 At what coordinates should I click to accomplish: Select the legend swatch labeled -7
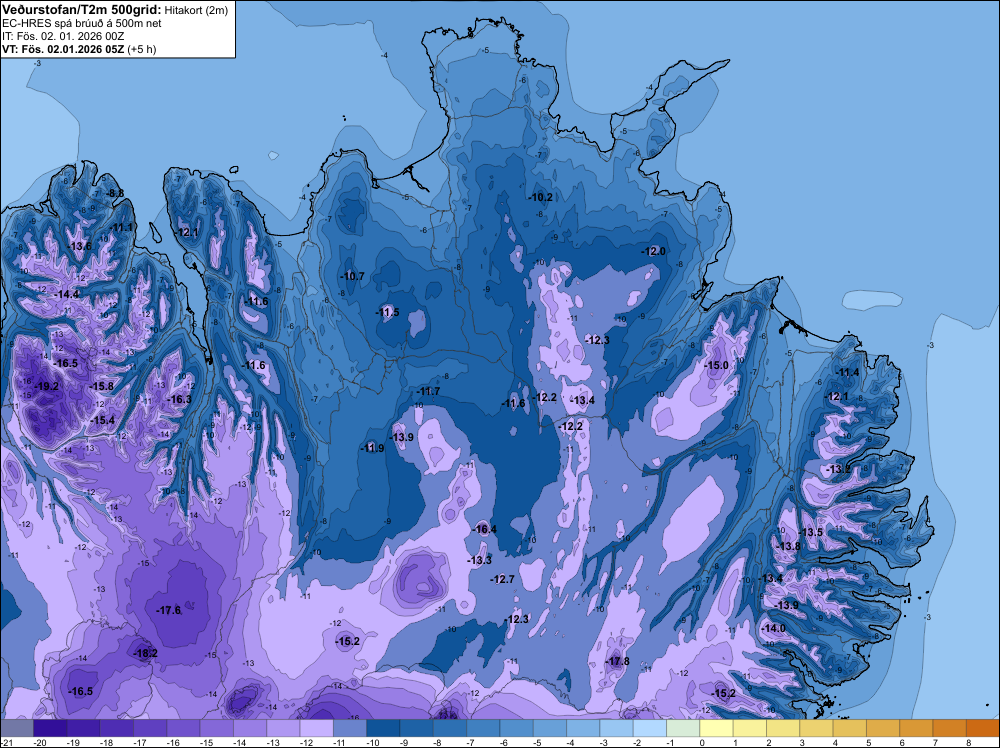tap(483, 728)
